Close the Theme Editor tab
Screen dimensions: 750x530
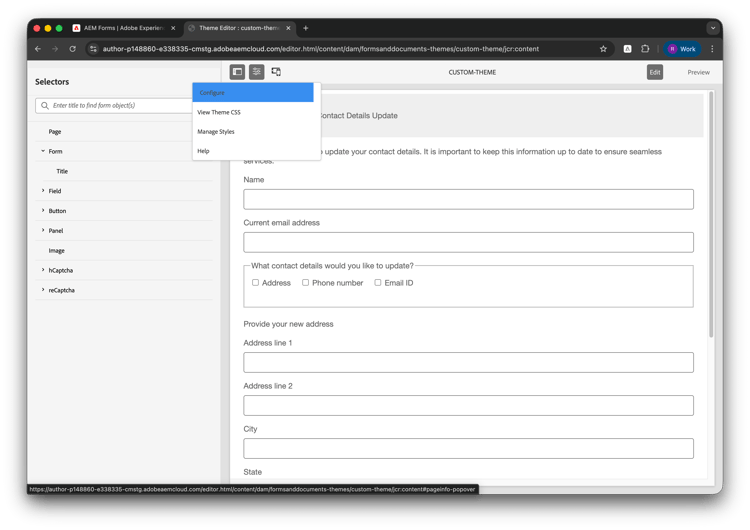click(x=288, y=28)
